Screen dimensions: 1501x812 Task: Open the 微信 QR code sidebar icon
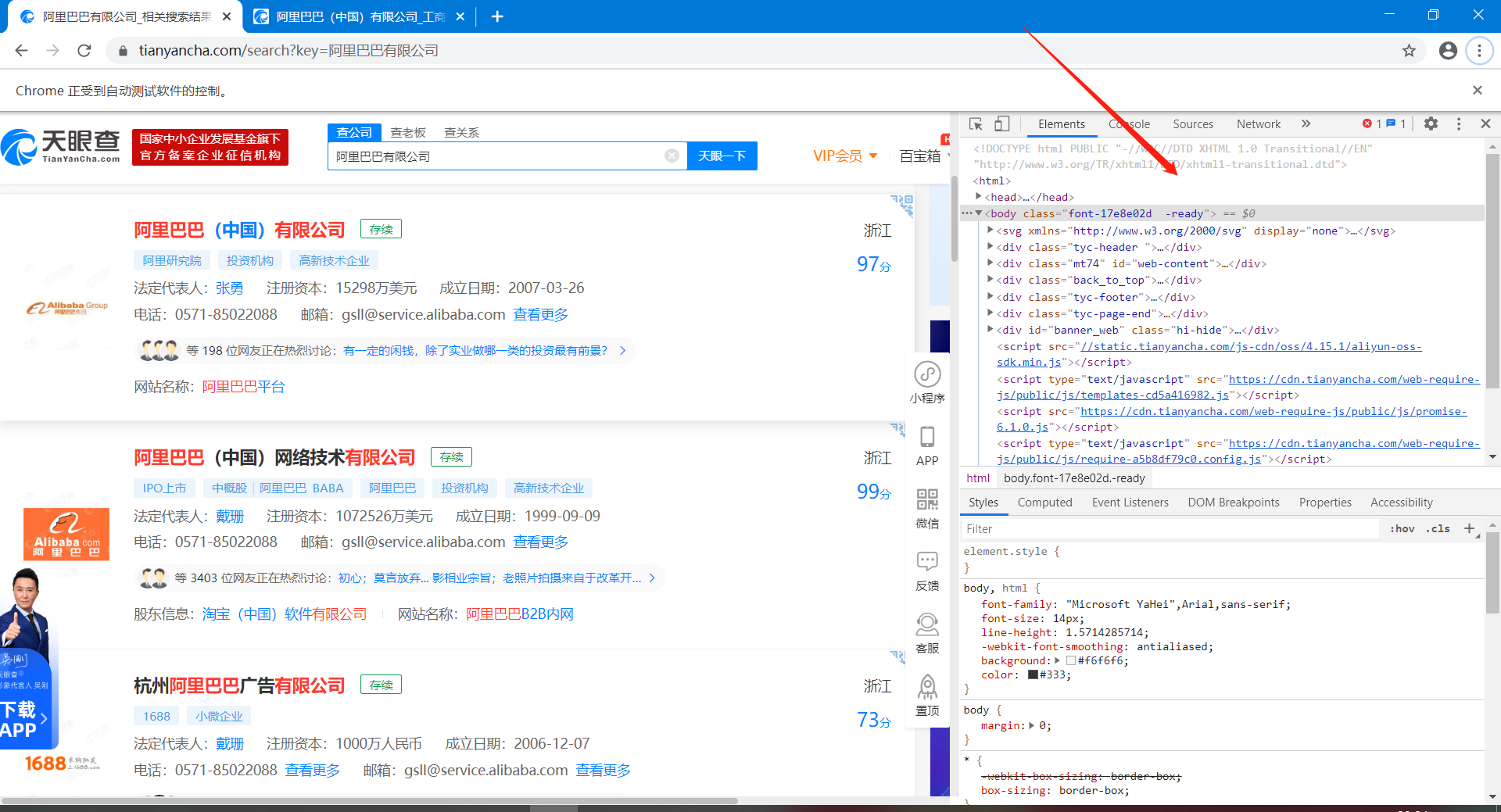click(927, 508)
